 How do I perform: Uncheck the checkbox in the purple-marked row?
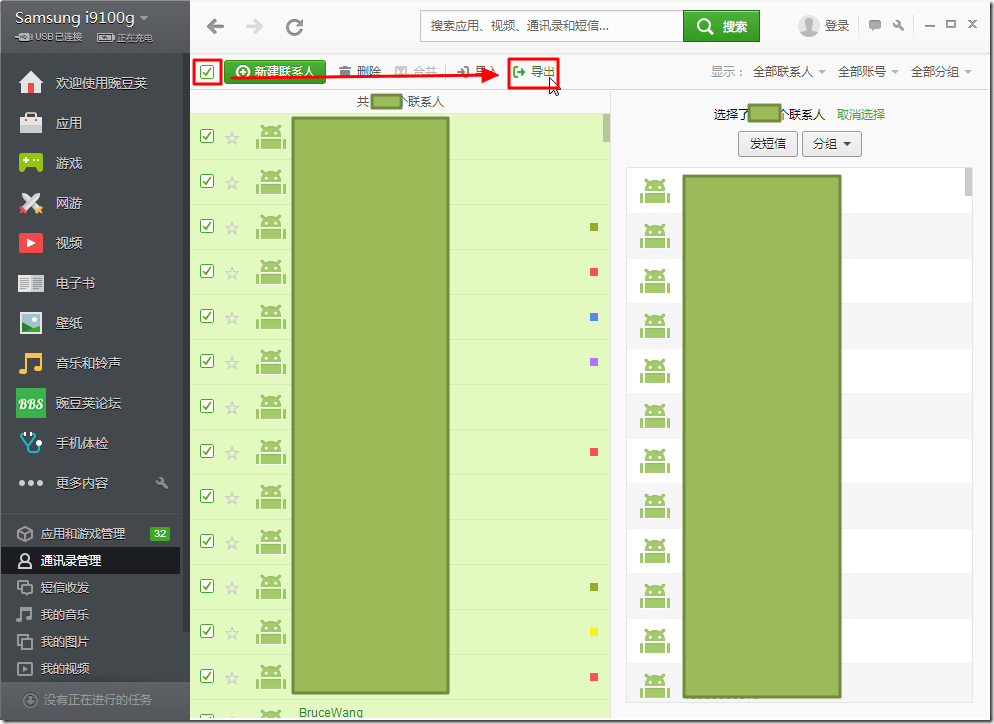207,361
